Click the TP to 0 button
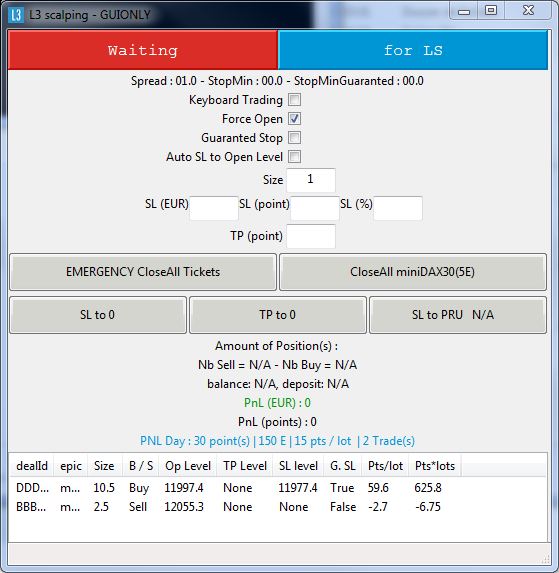Viewport: 559px width, 573px height. 278,315
